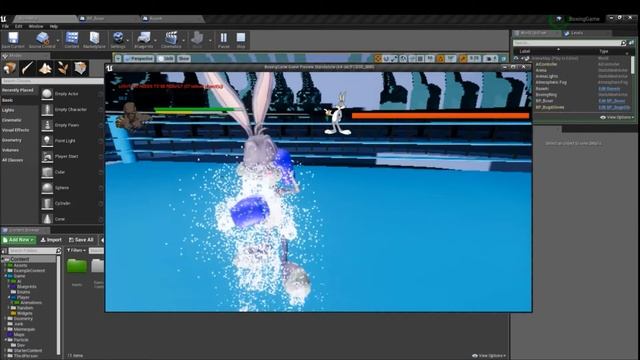
Task: Select the green folder thumbnail in Content Browser
Action: pos(77,266)
